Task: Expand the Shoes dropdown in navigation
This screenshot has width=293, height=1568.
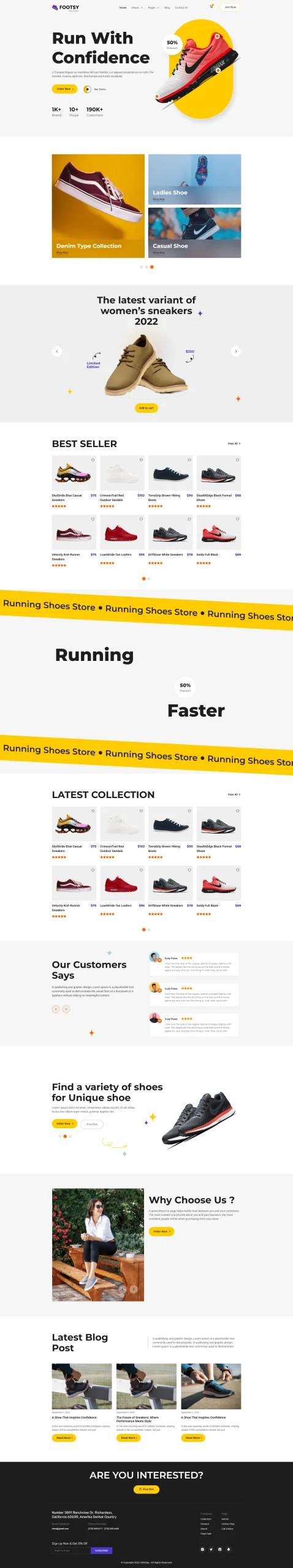Action: [x=137, y=7]
